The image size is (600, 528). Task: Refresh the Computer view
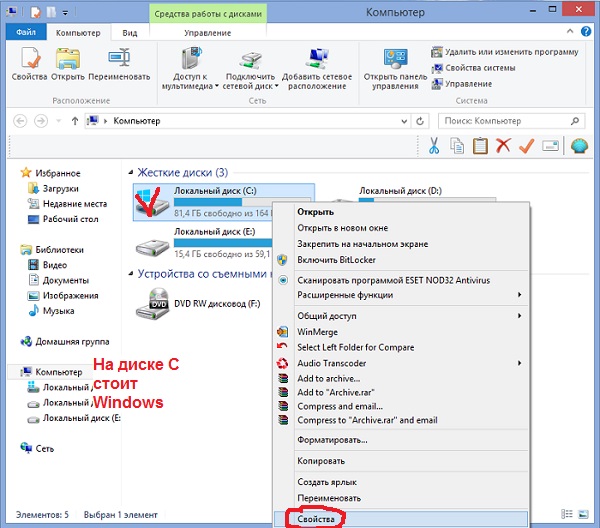[x=420, y=121]
